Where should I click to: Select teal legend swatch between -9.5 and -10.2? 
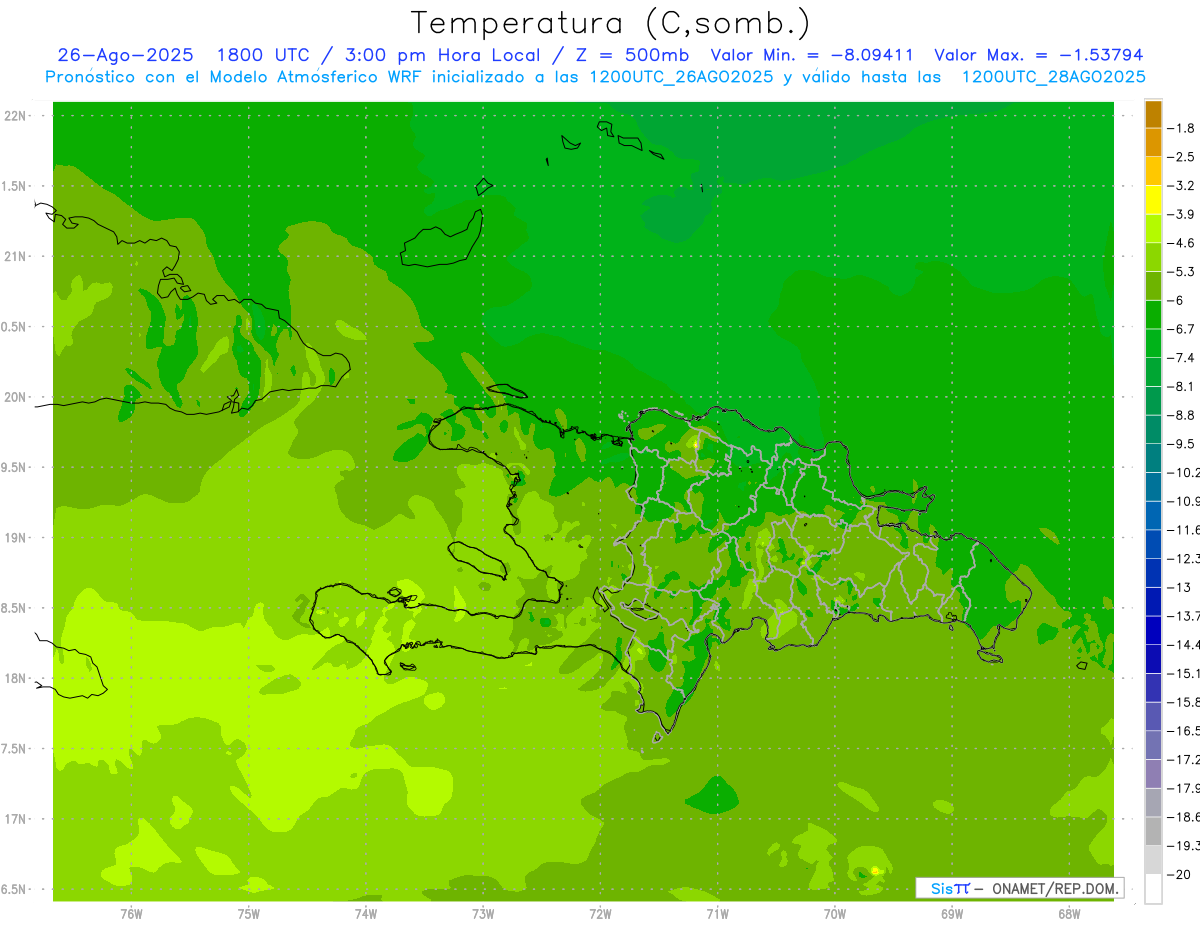tap(1153, 458)
